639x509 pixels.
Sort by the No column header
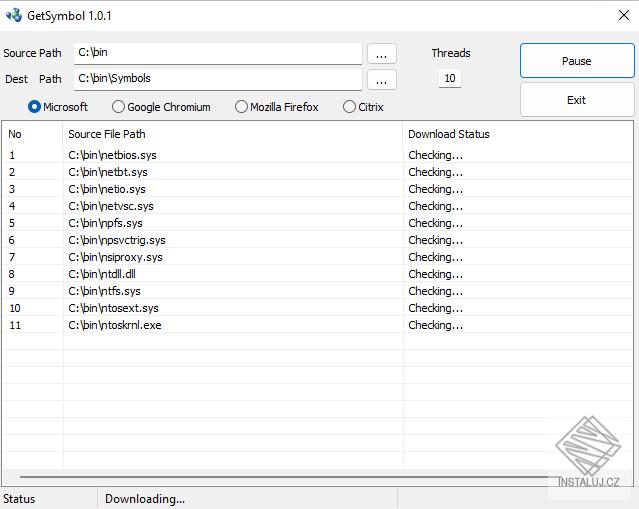(x=33, y=134)
